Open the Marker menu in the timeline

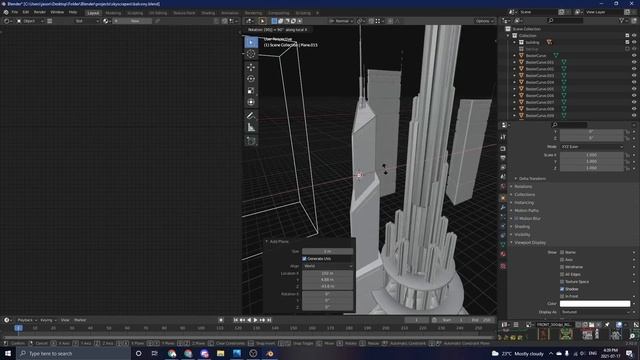coord(80,320)
